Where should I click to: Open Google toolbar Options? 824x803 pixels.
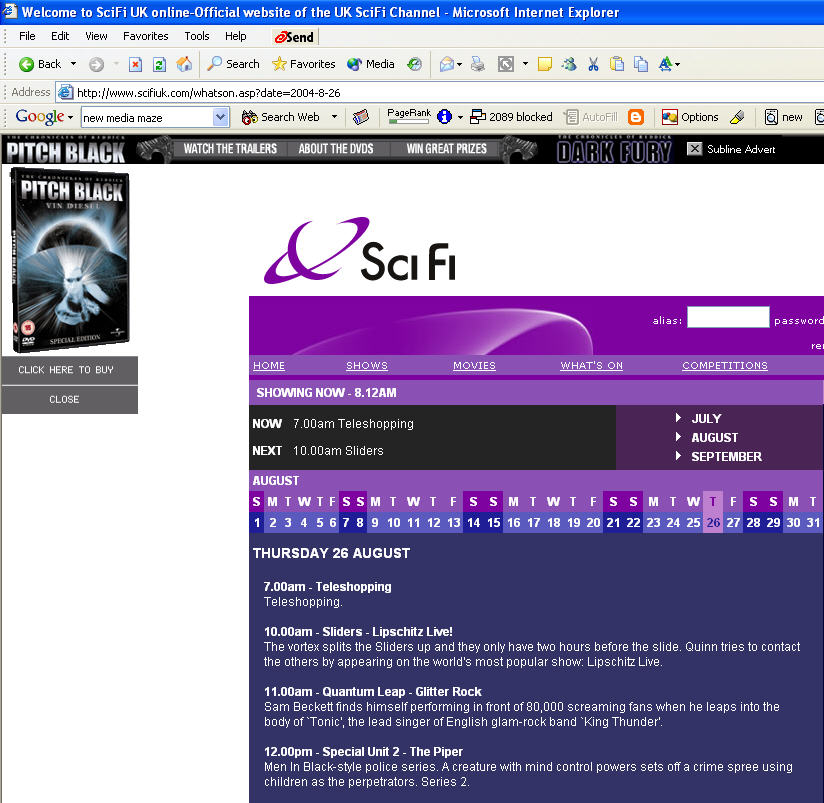[x=690, y=117]
